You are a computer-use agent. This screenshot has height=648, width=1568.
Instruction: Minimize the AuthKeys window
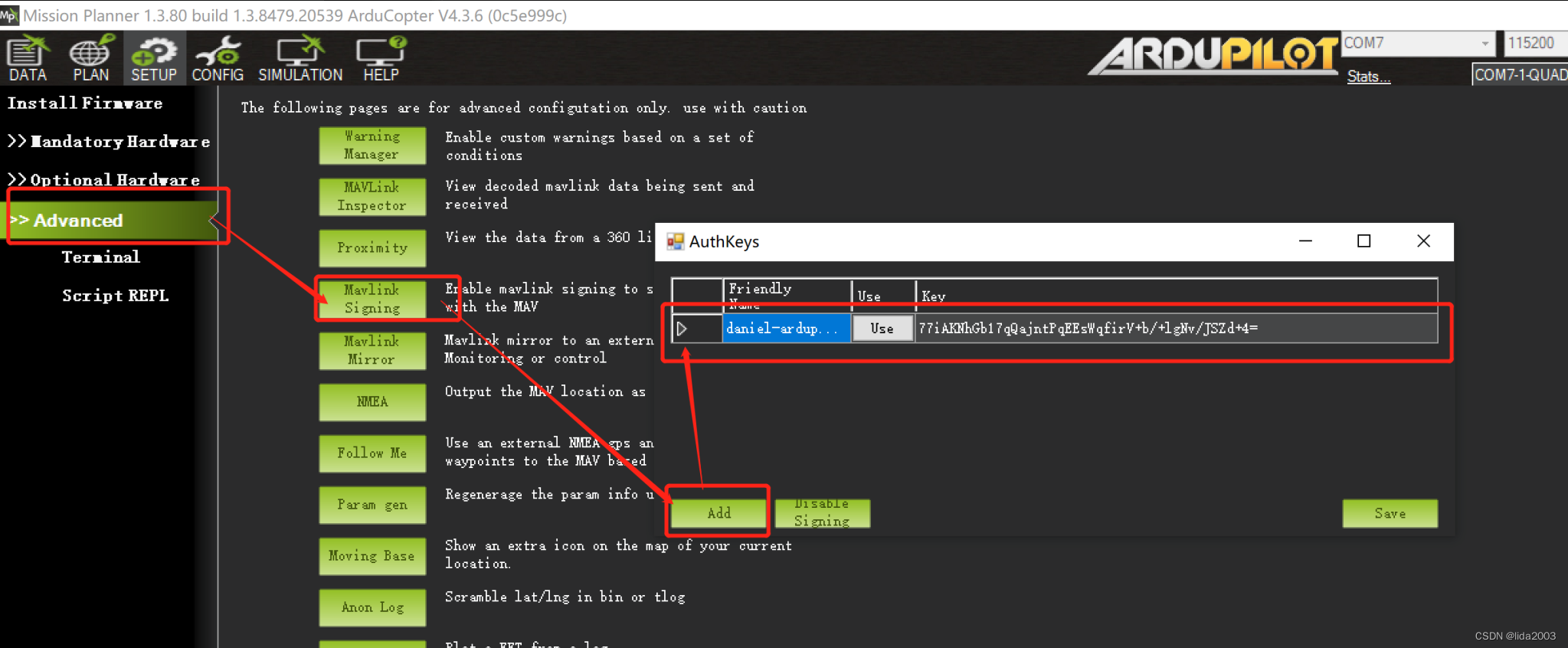click(1305, 241)
